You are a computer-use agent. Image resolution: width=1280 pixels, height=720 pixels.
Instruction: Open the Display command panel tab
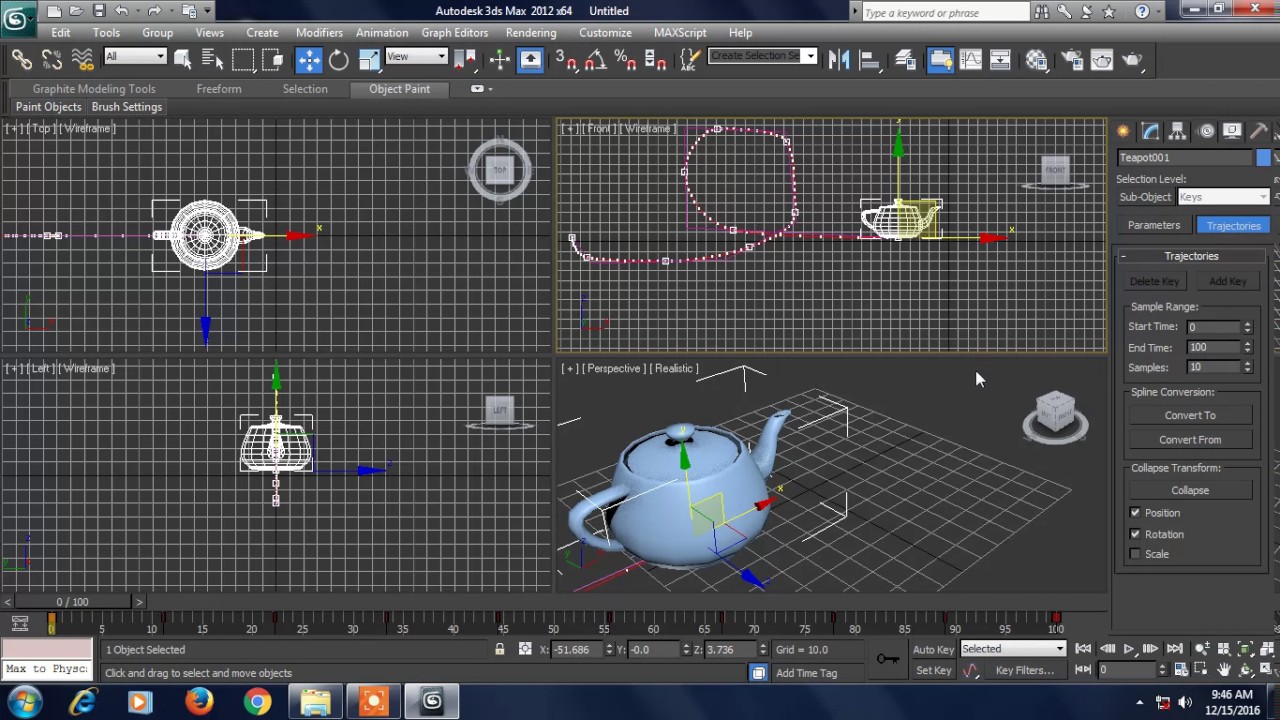(x=1232, y=132)
